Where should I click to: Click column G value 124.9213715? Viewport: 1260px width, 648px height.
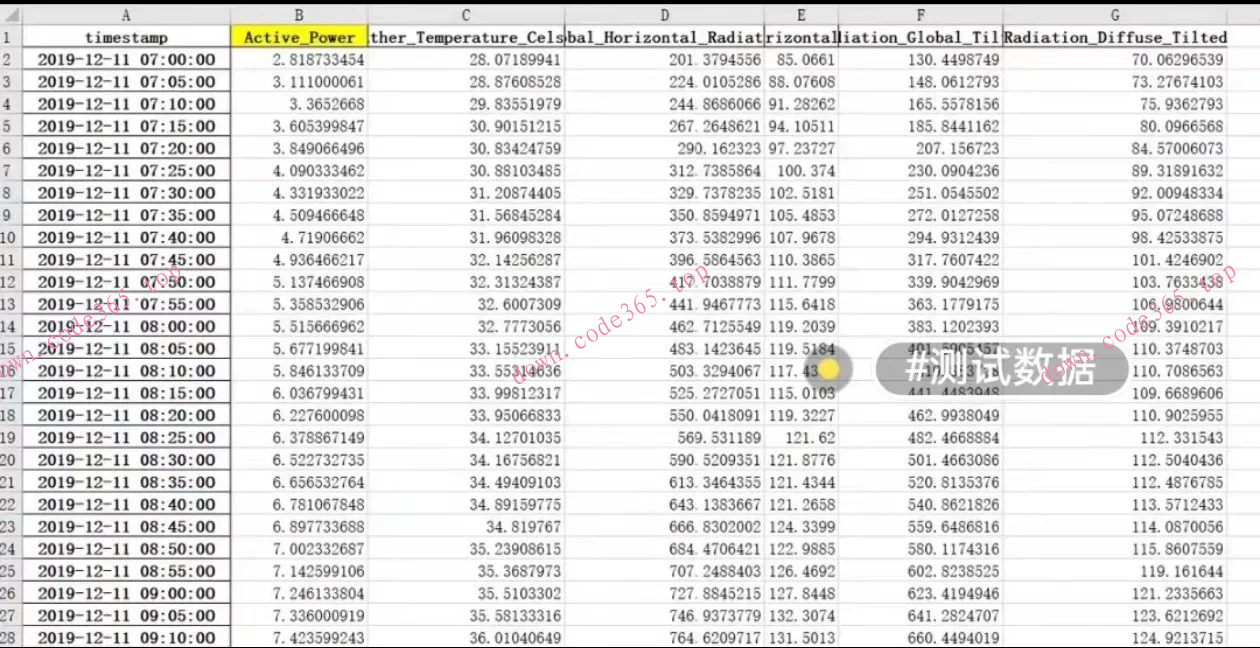click(1115, 637)
